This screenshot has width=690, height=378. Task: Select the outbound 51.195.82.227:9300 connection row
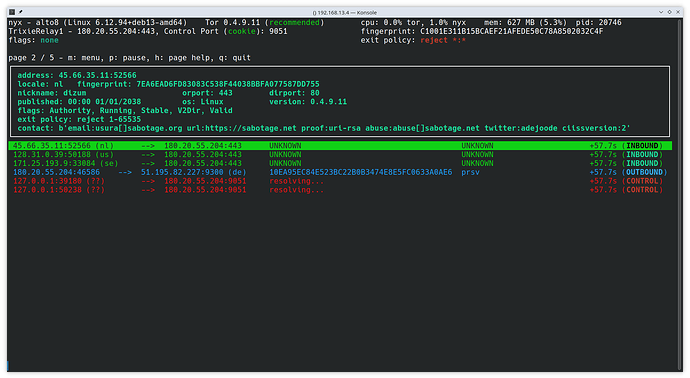click(340, 172)
